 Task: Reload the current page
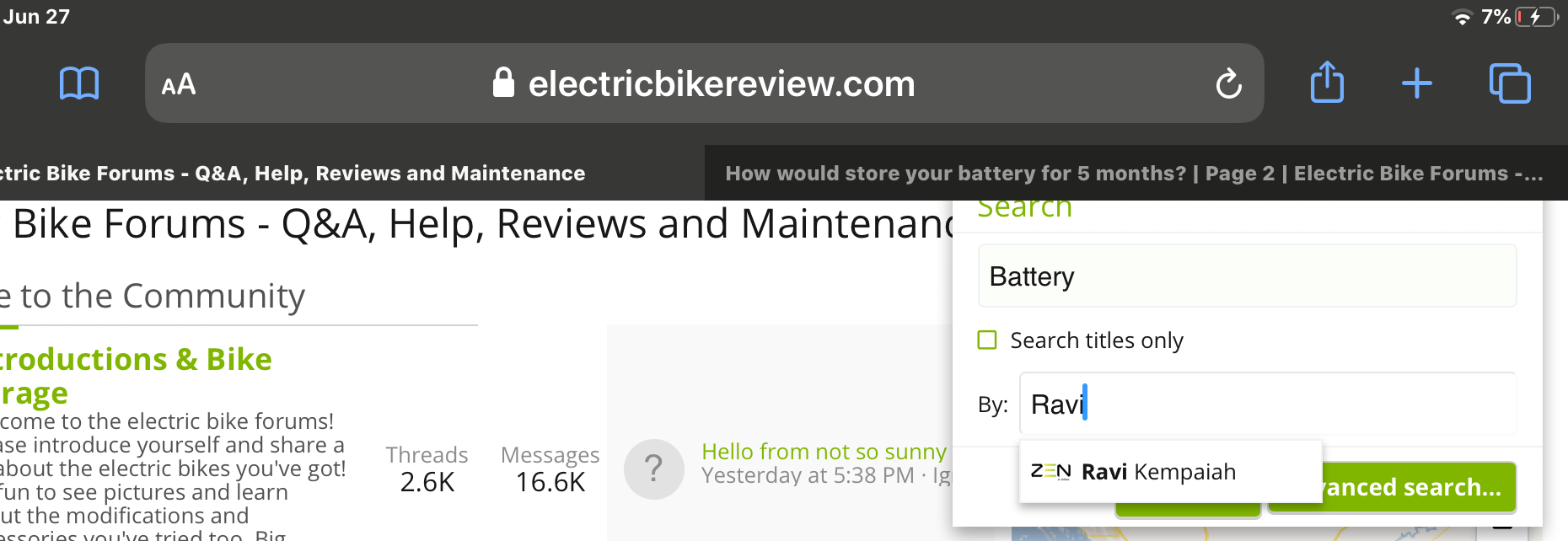tap(1228, 83)
